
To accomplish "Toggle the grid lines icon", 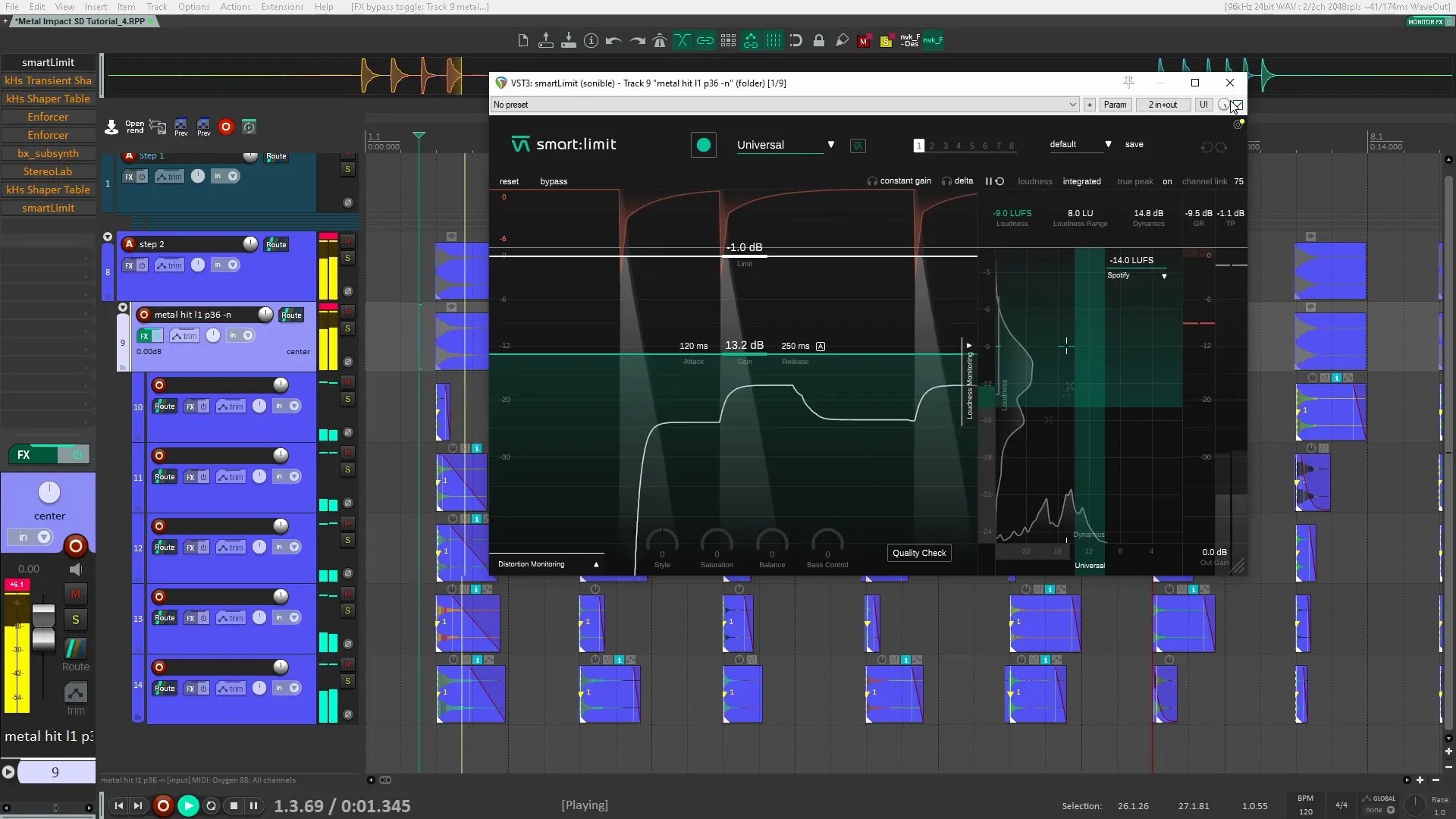I will [773, 41].
